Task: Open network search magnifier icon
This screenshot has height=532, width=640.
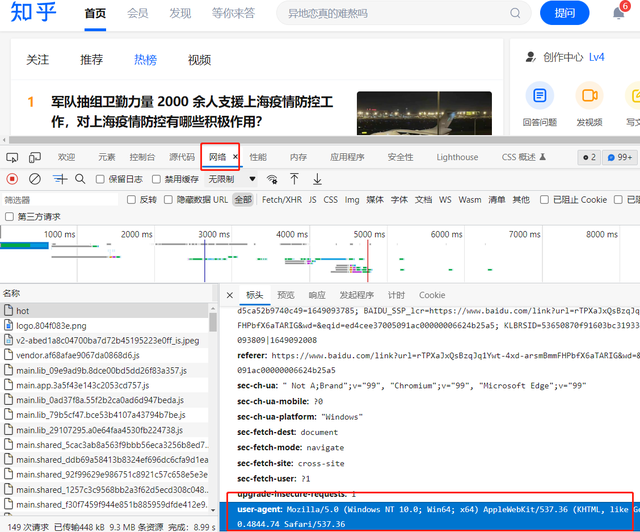Action: (80, 179)
